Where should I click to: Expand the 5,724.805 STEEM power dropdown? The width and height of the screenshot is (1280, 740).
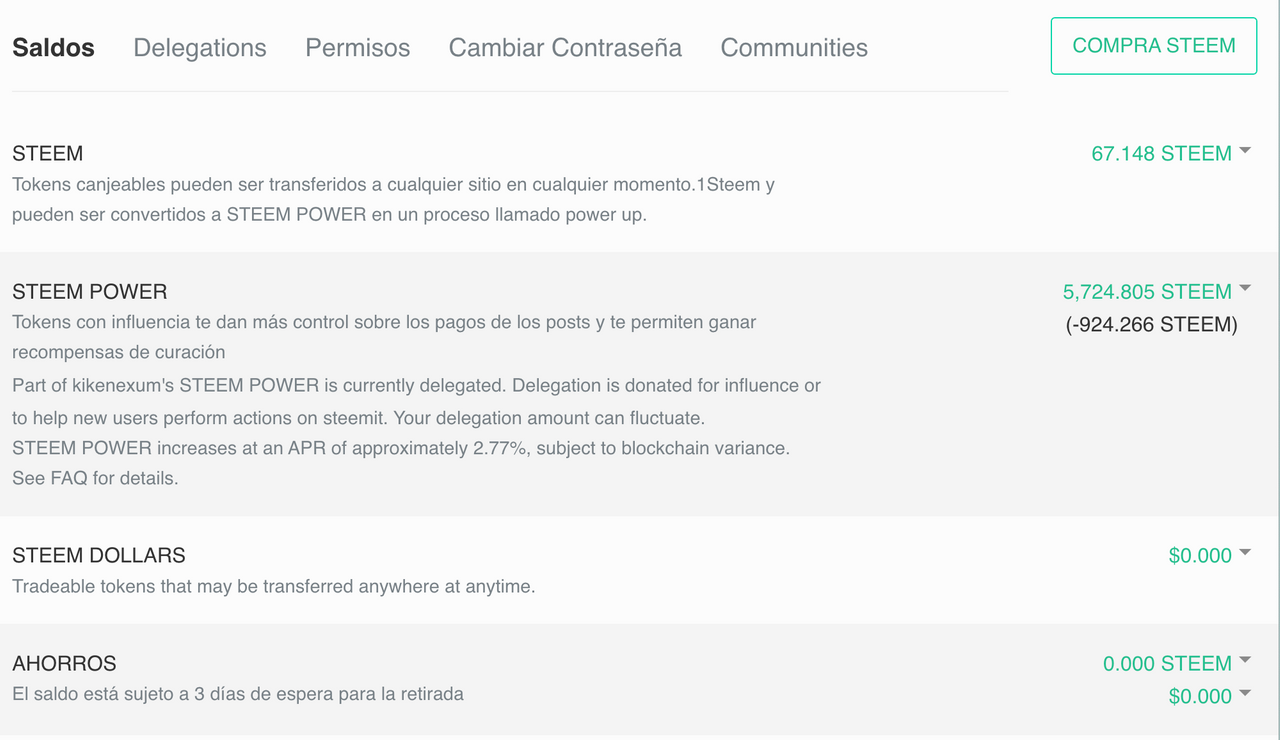(1157, 291)
